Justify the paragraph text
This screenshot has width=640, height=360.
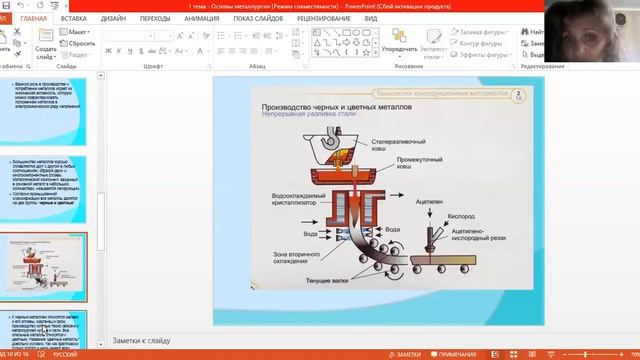click(x=254, y=51)
